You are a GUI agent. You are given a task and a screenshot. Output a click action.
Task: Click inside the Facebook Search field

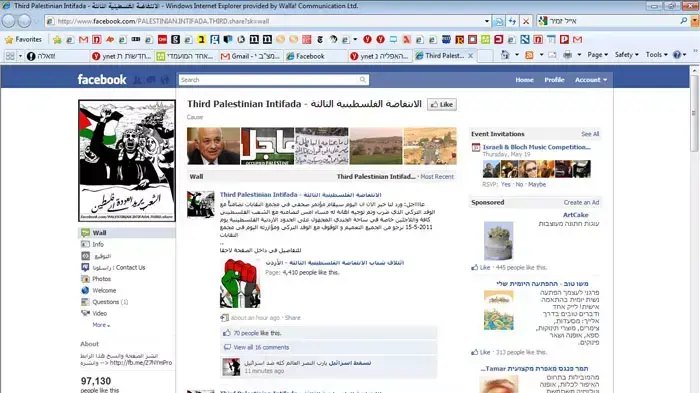click(x=269, y=79)
